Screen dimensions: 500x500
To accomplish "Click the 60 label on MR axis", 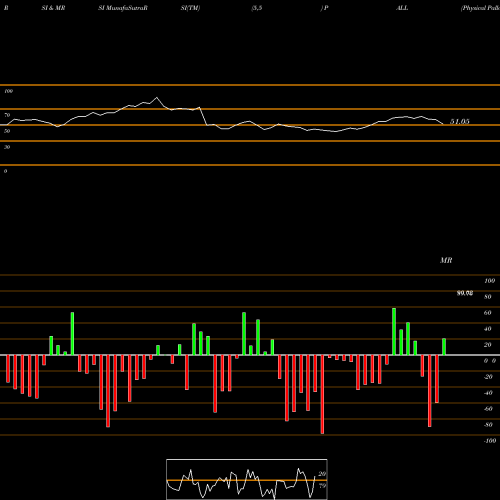I will [x=488, y=313].
